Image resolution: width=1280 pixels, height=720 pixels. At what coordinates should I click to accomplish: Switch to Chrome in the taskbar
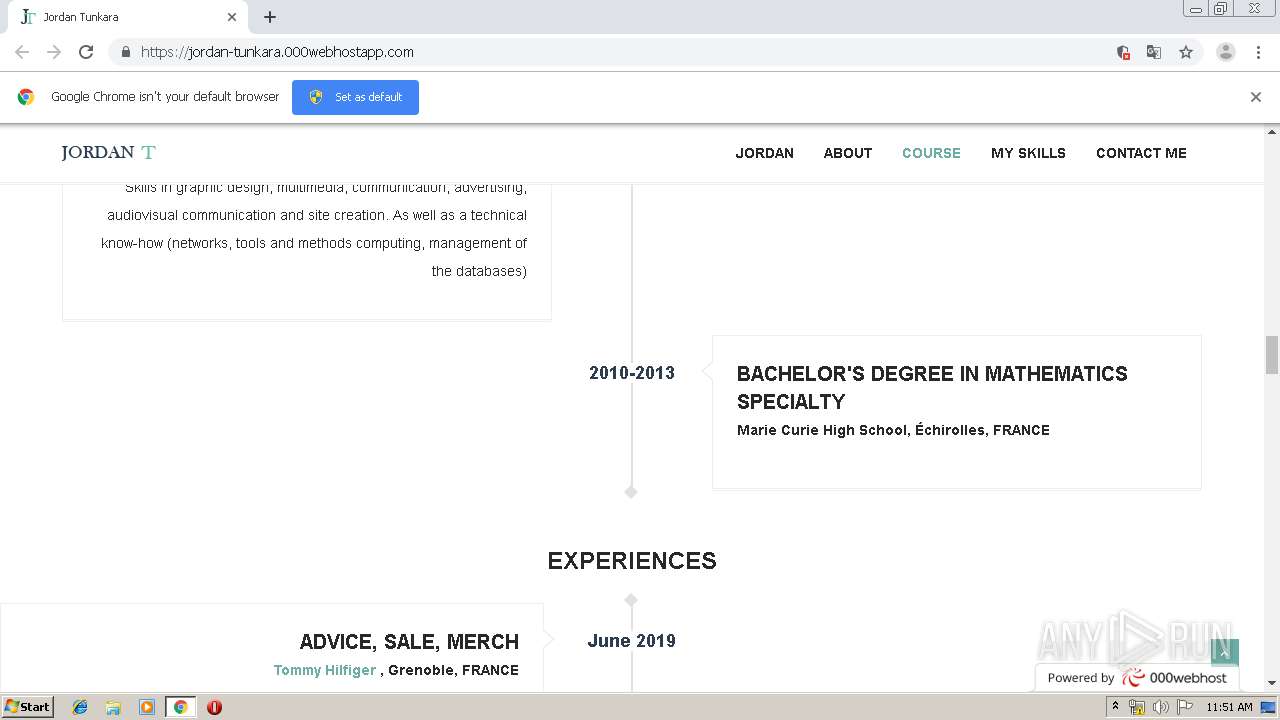(180, 707)
